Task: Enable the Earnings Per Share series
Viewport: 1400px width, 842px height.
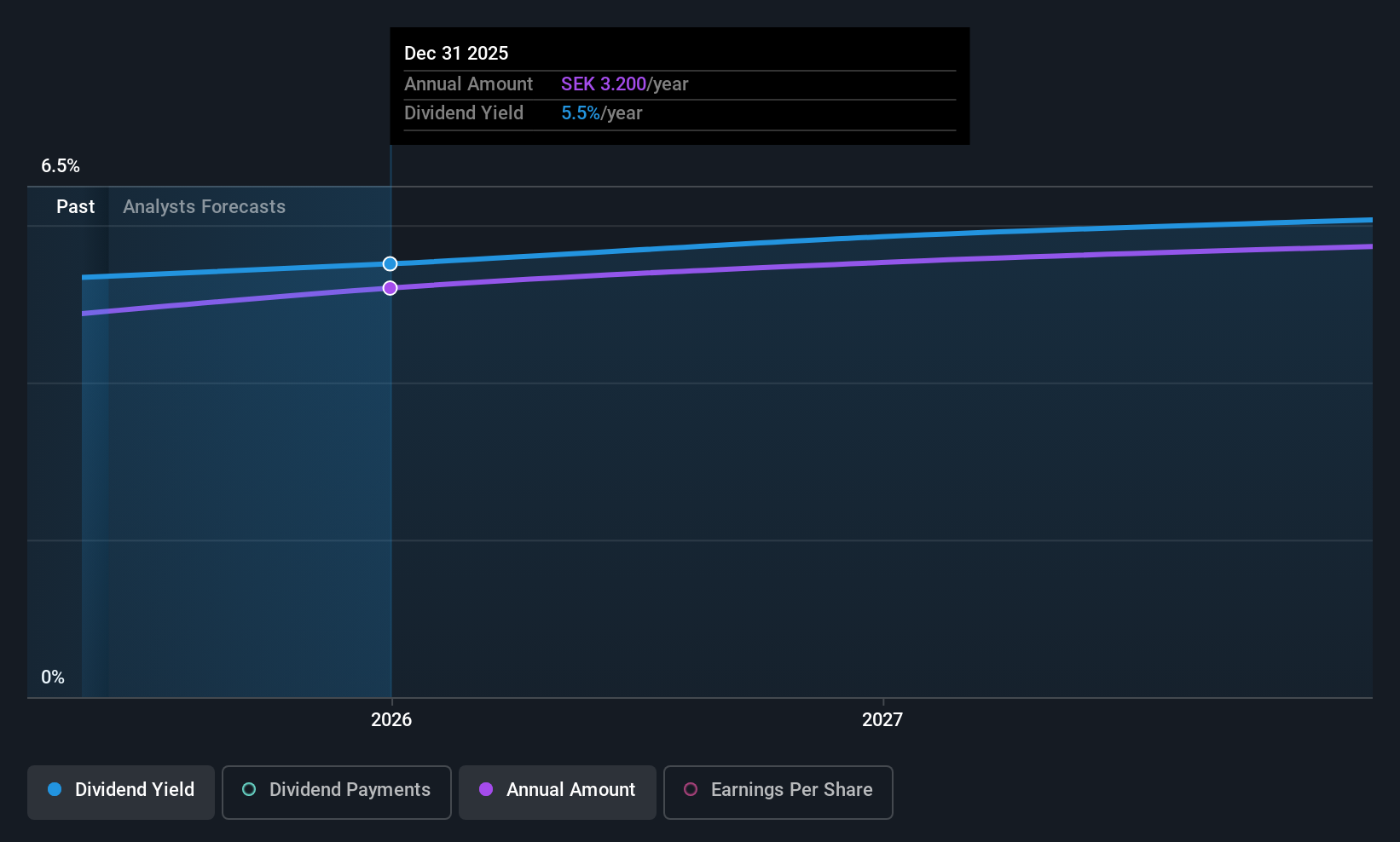Action: click(778, 792)
